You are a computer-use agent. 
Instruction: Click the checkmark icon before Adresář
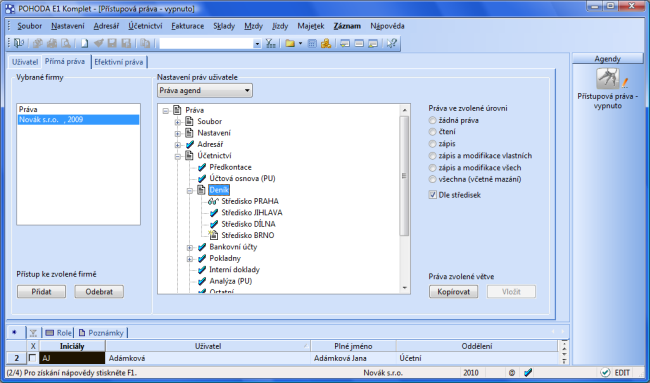(190, 144)
